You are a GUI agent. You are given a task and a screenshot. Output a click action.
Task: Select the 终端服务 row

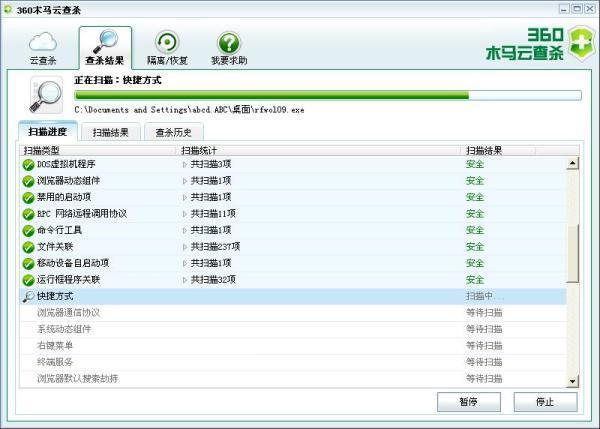[293, 362]
